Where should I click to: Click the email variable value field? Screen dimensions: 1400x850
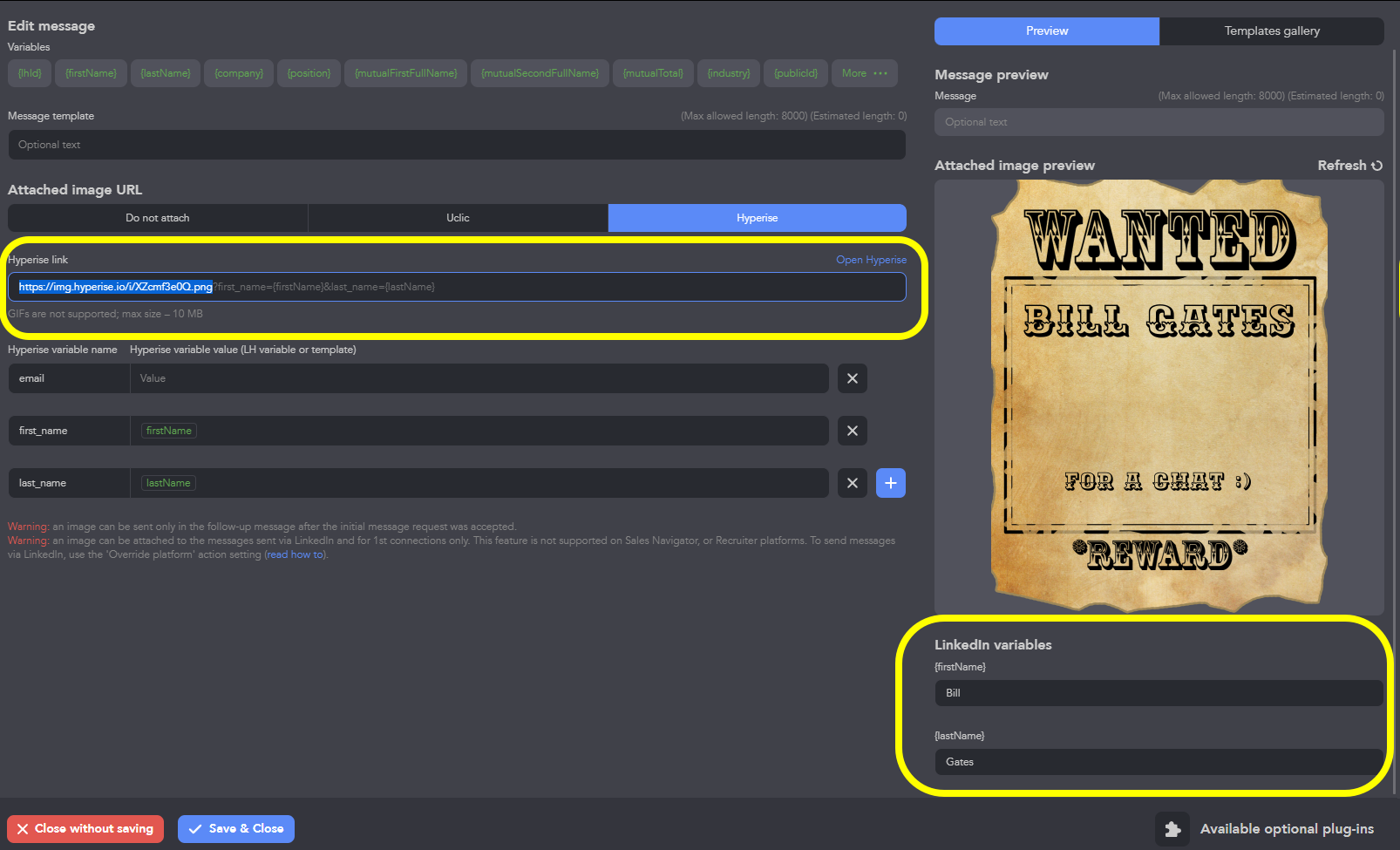click(x=479, y=378)
